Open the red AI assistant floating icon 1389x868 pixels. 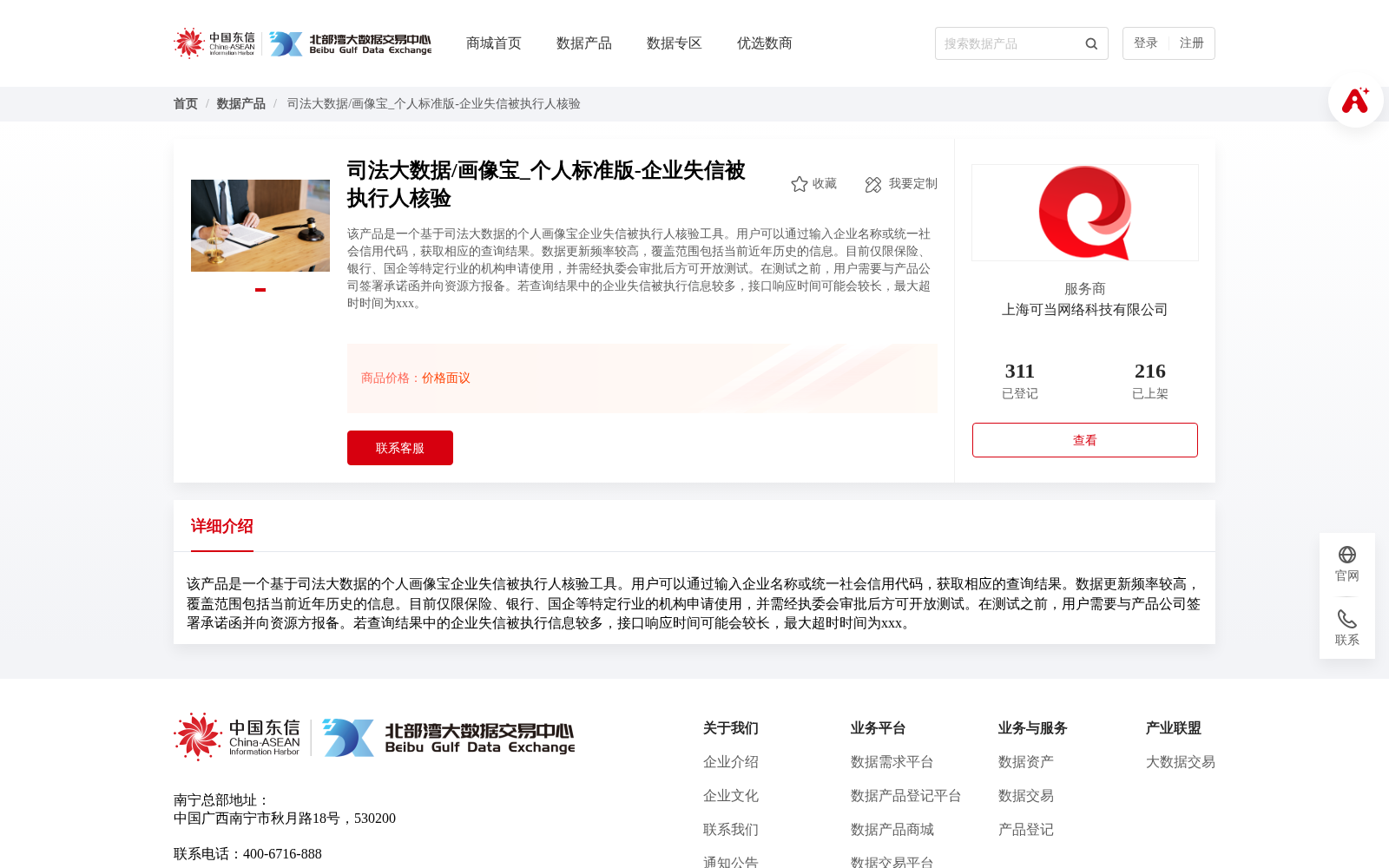[1355, 100]
